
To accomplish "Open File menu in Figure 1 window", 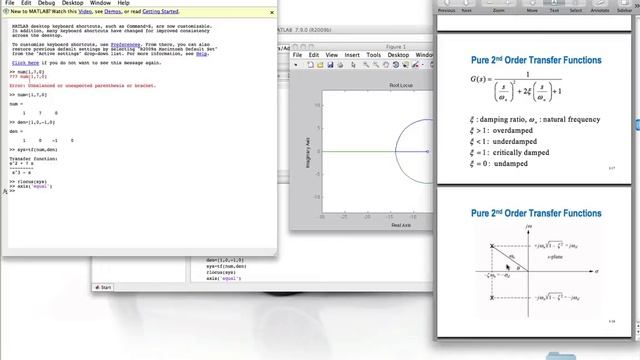I will coord(297,55).
